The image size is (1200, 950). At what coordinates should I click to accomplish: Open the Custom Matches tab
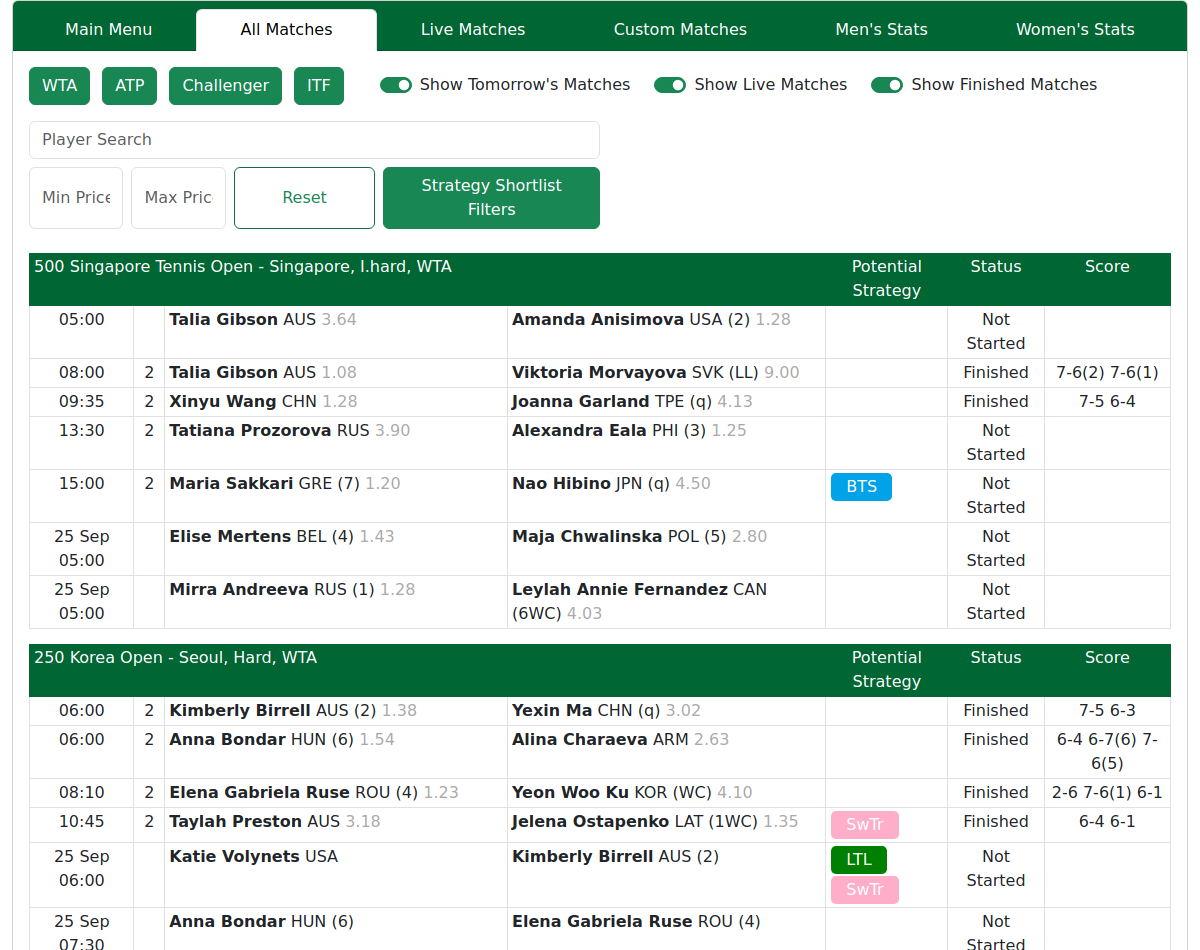pyautogui.click(x=680, y=30)
